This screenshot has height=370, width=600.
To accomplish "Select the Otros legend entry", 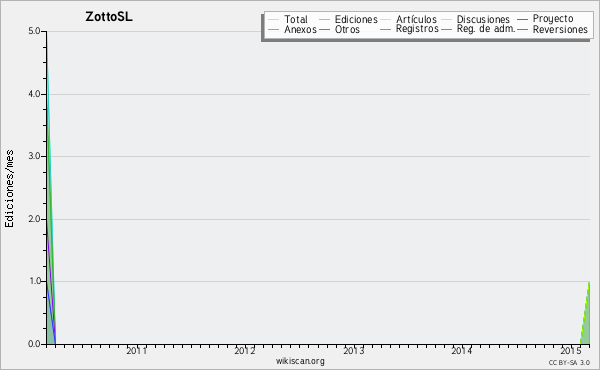I will [347, 29].
